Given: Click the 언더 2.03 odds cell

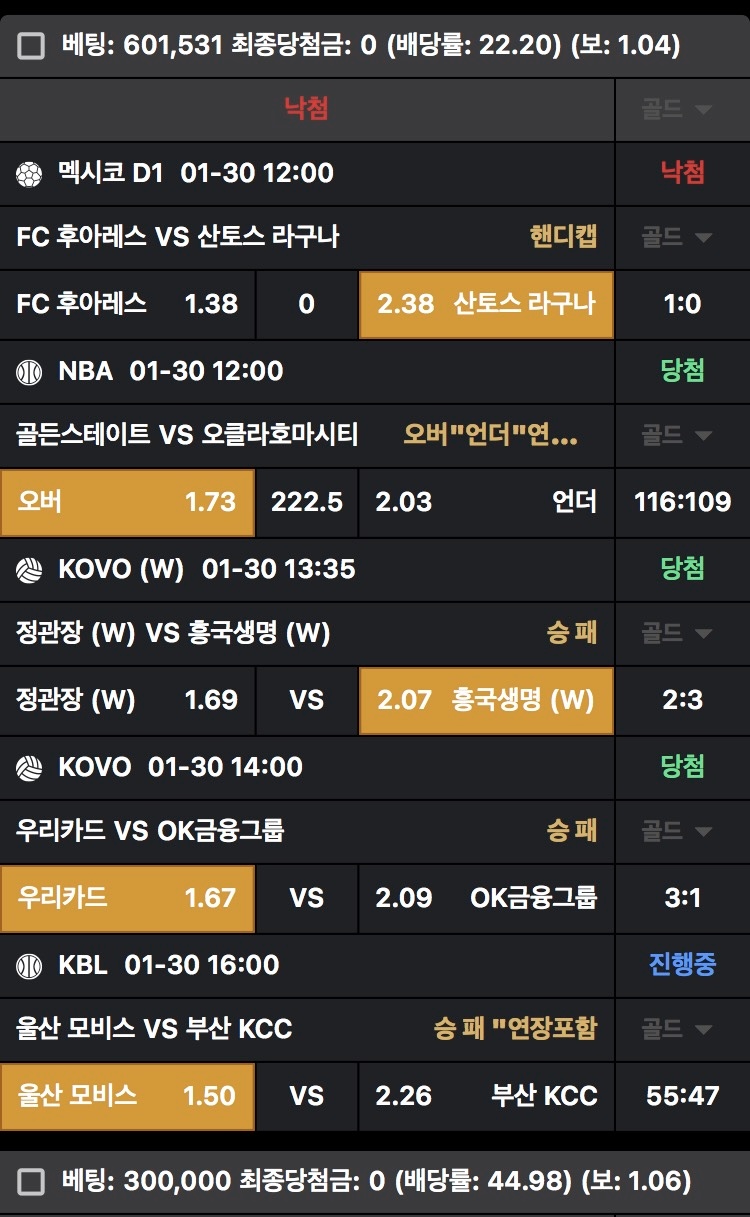Looking at the screenshot, I should tap(486, 501).
